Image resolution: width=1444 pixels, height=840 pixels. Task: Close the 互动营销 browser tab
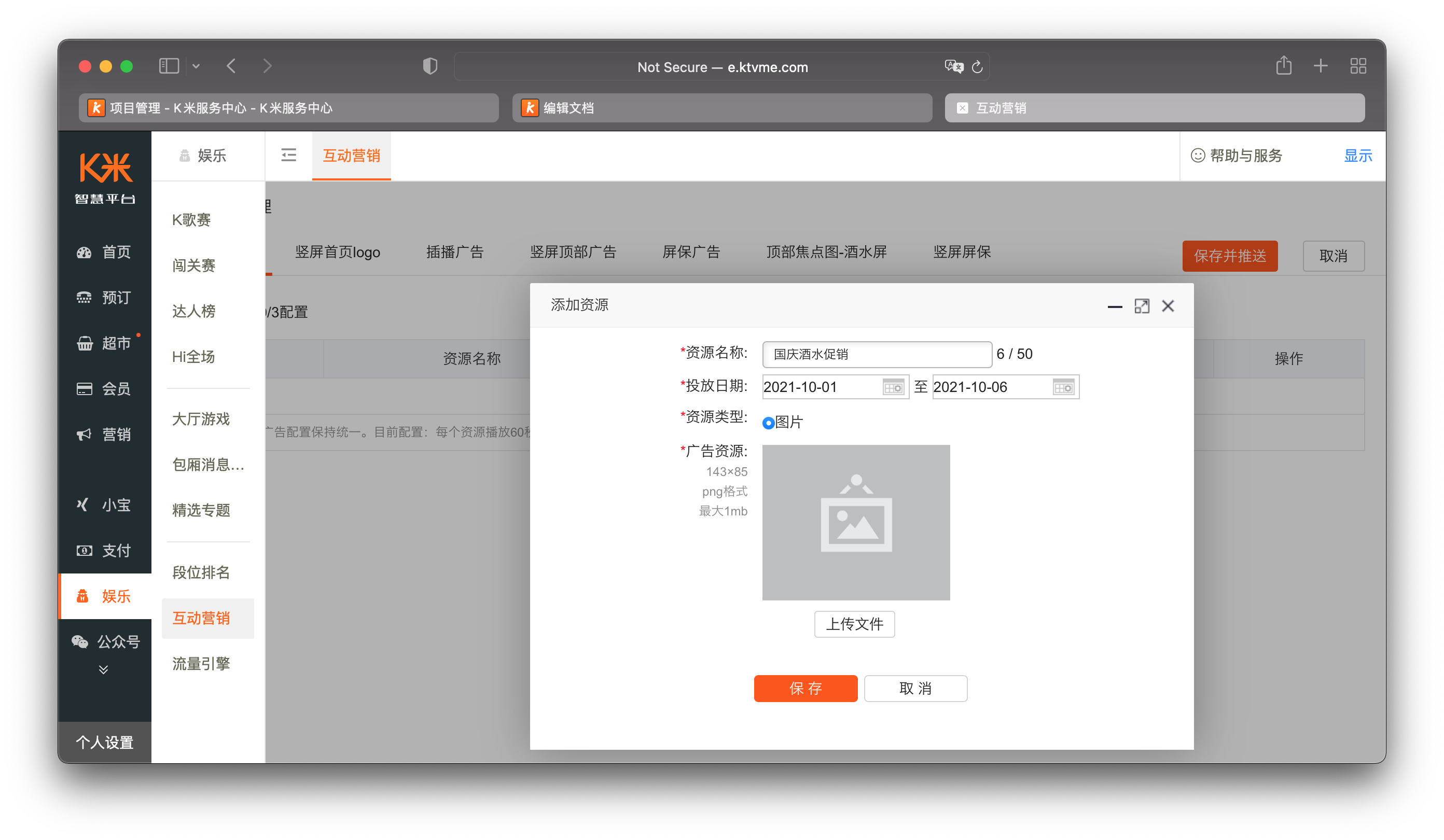coord(963,108)
